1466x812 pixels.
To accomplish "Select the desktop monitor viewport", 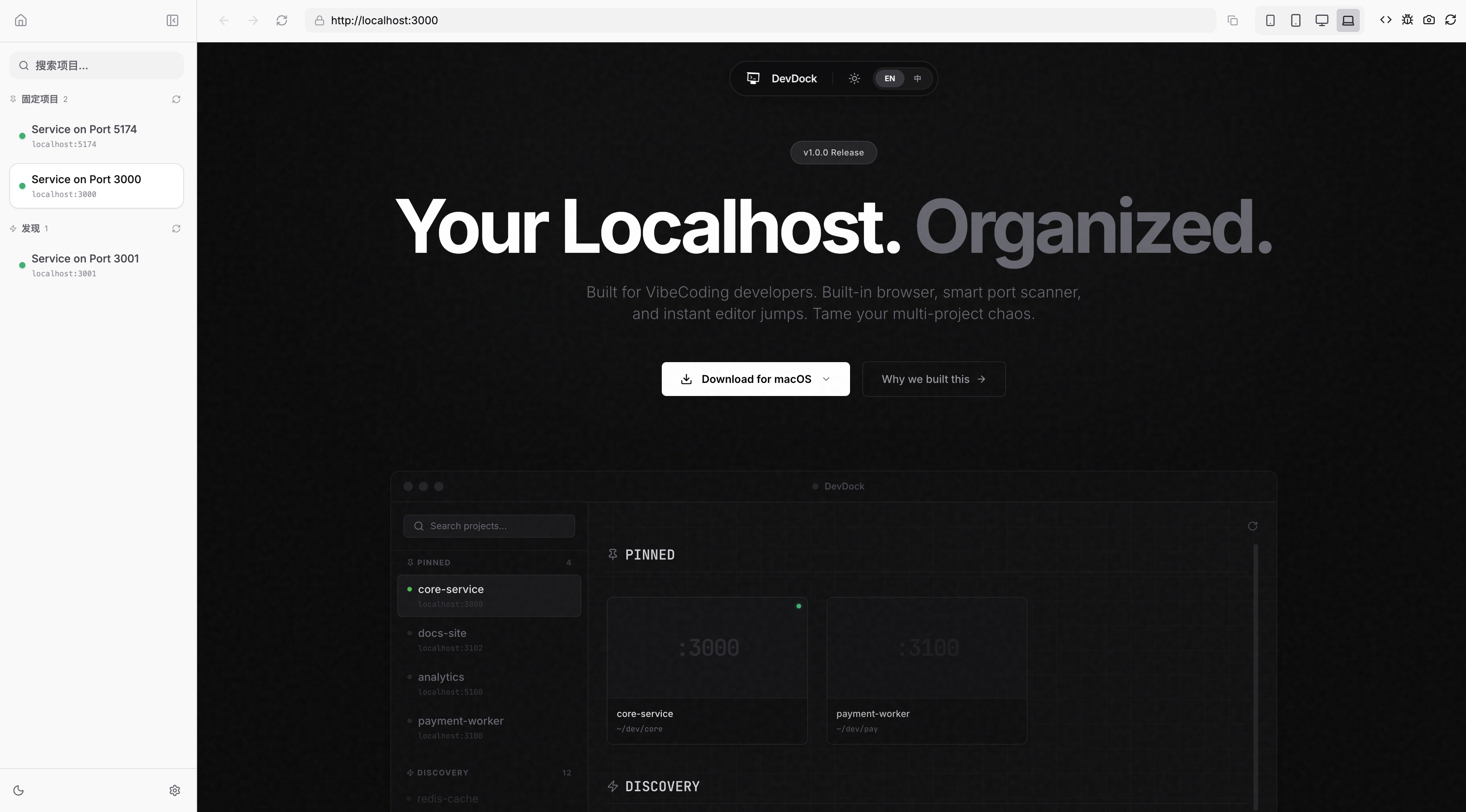I will [x=1322, y=20].
